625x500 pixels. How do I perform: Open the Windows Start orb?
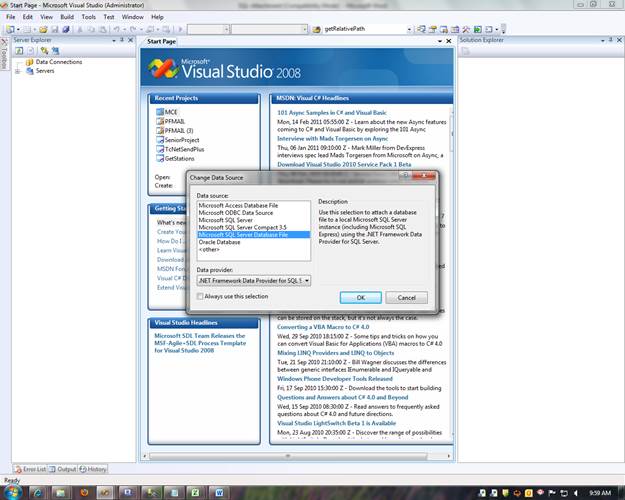11,492
